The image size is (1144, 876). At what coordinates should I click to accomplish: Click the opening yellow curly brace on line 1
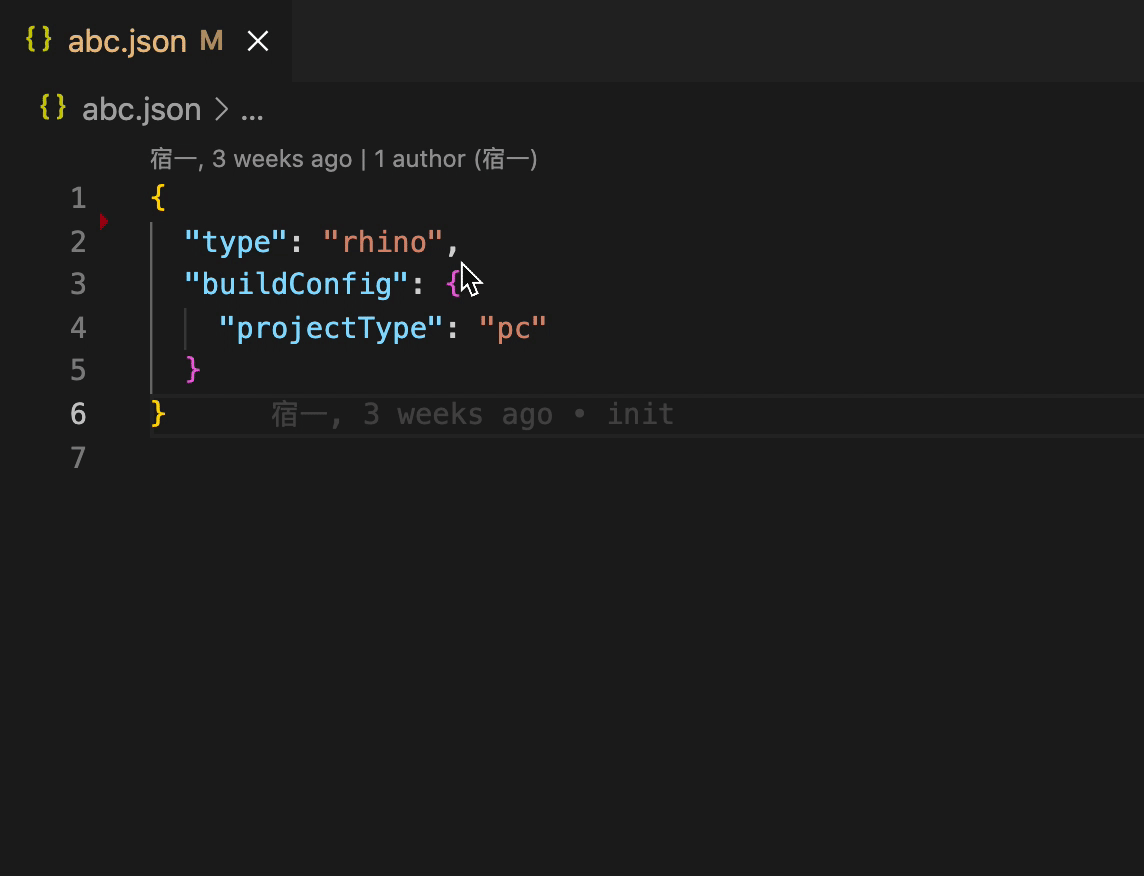(158, 197)
